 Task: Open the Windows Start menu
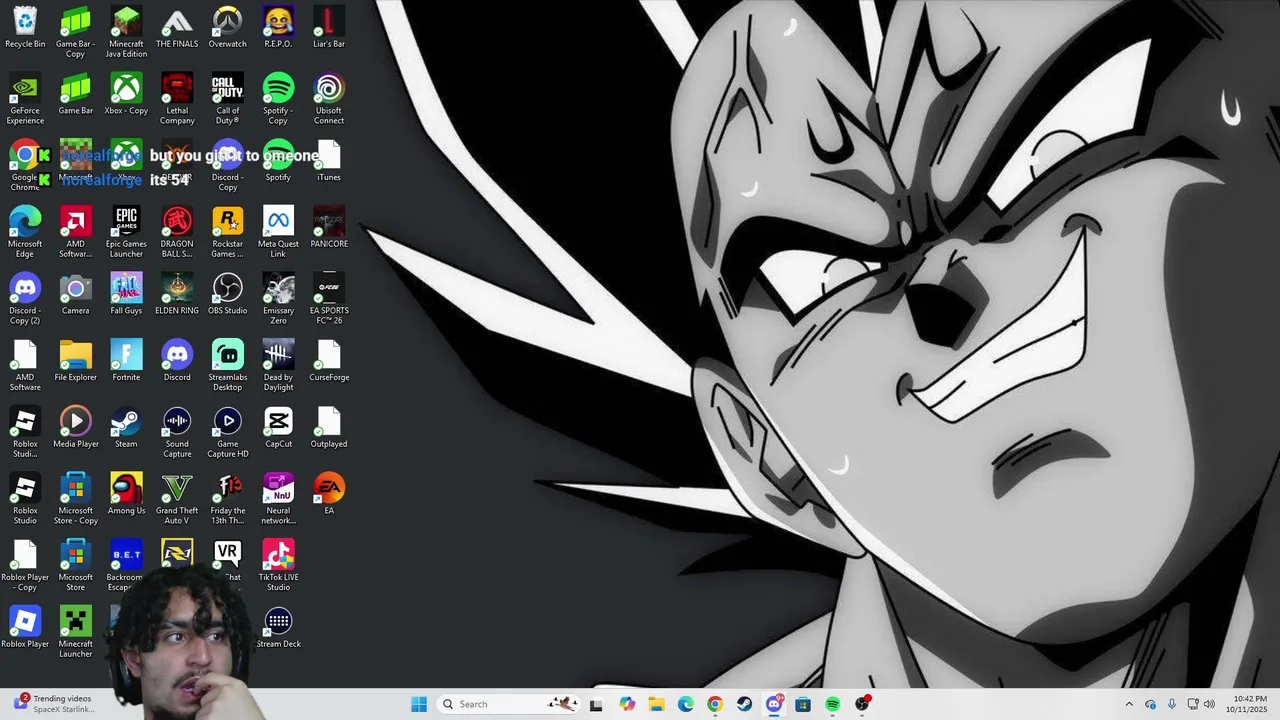click(419, 704)
